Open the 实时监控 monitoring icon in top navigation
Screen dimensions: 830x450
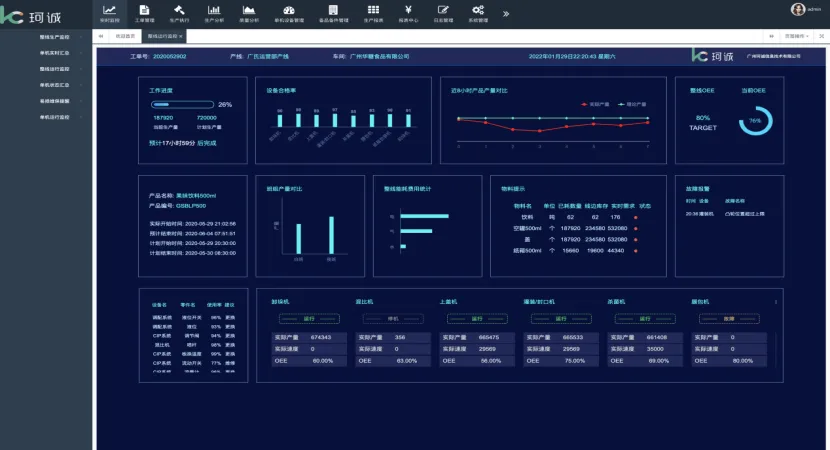tap(110, 13)
